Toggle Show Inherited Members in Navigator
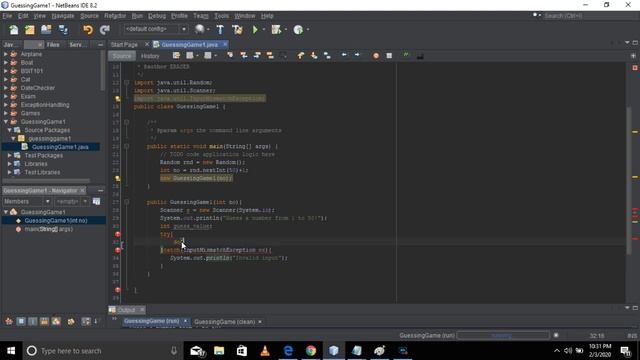The image size is (640, 360). click(9, 322)
